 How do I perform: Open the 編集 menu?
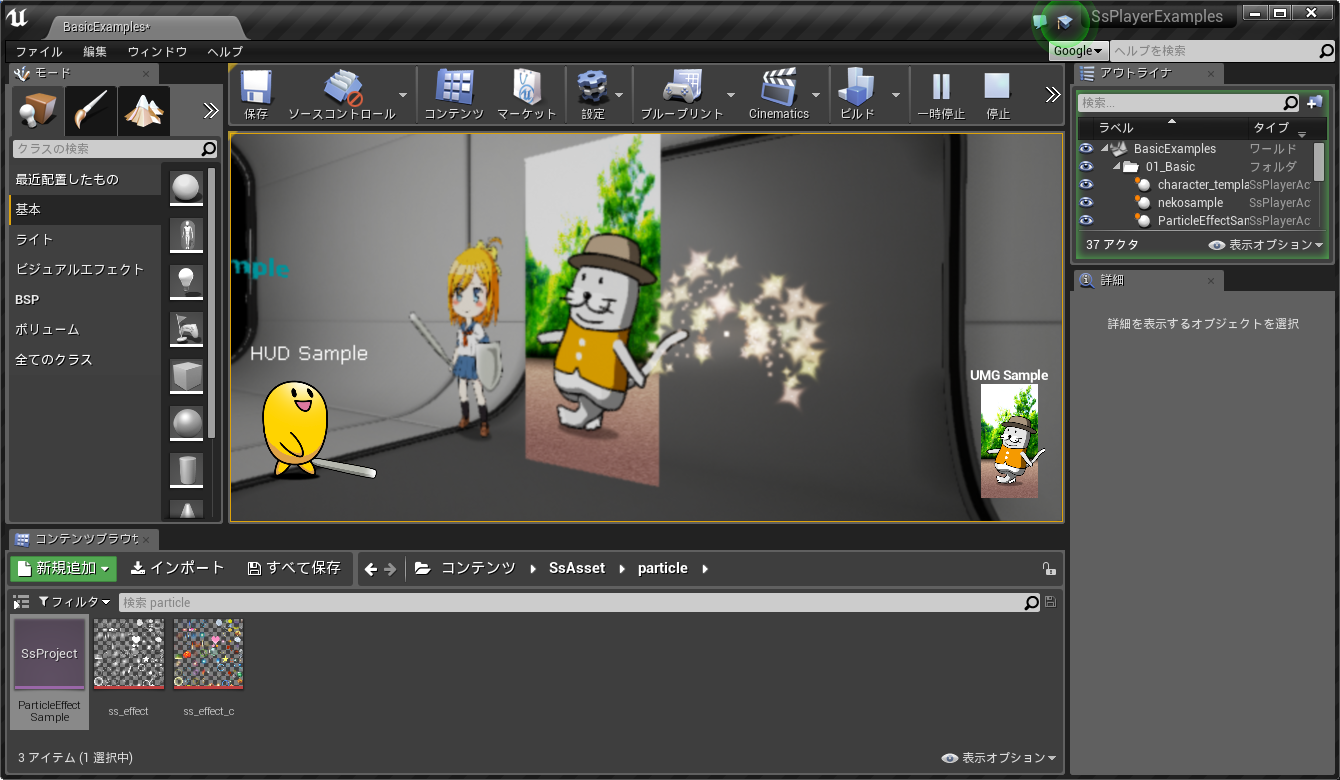(95, 51)
